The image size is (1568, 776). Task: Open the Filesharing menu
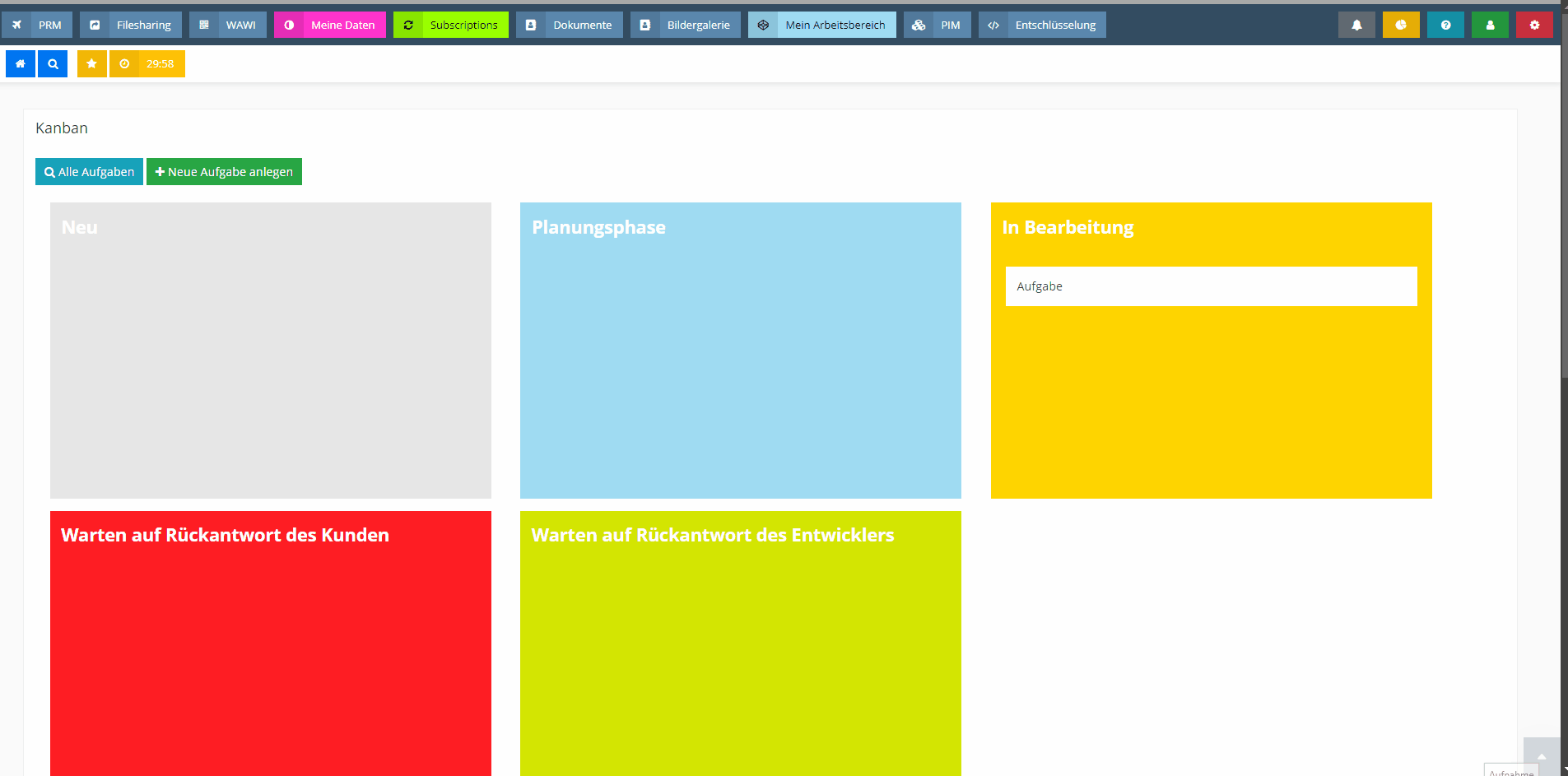click(131, 26)
